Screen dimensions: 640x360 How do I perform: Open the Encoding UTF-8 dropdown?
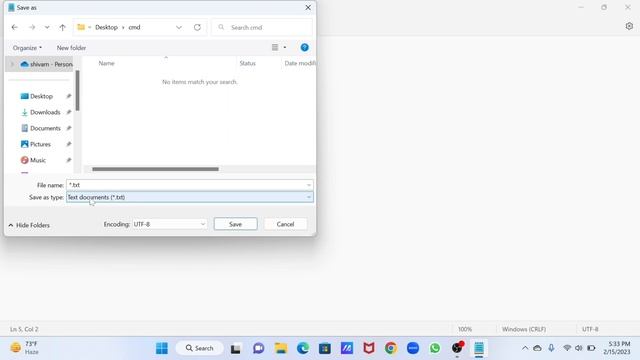click(x=169, y=224)
